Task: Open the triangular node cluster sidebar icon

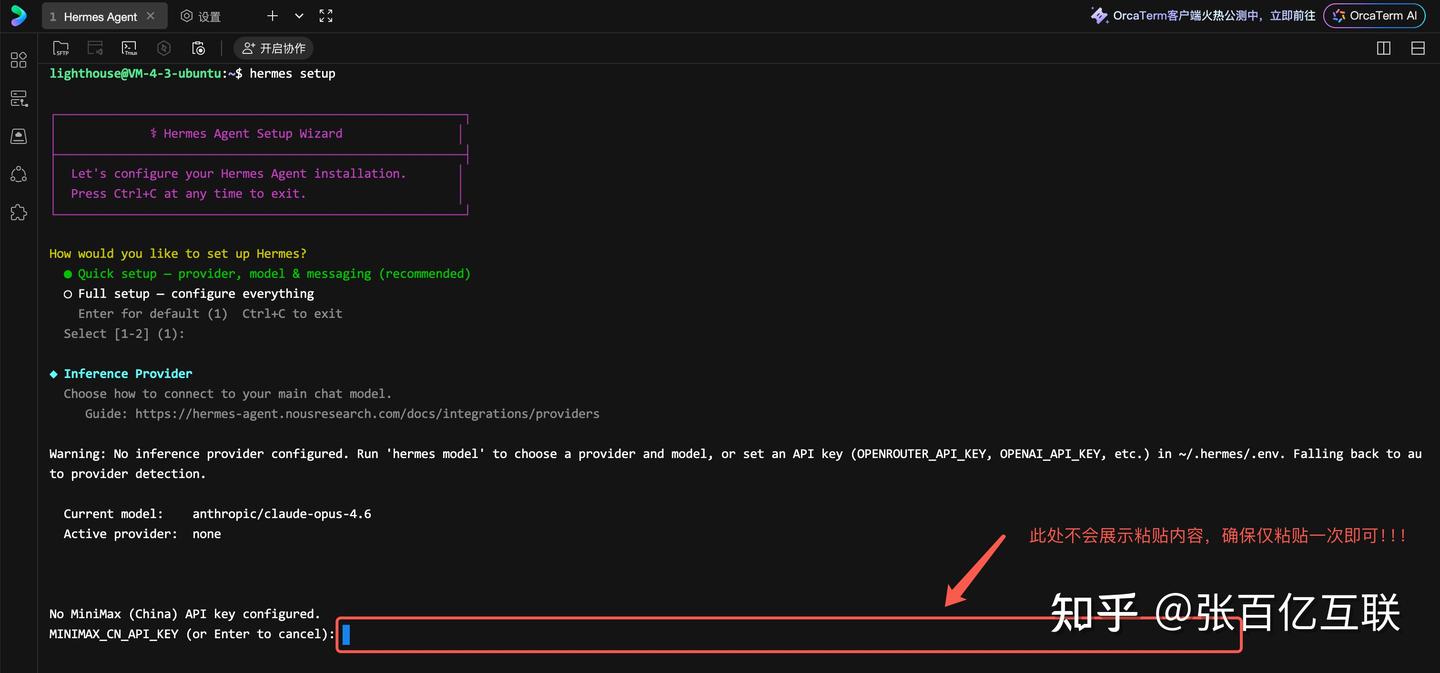Action: [18, 174]
